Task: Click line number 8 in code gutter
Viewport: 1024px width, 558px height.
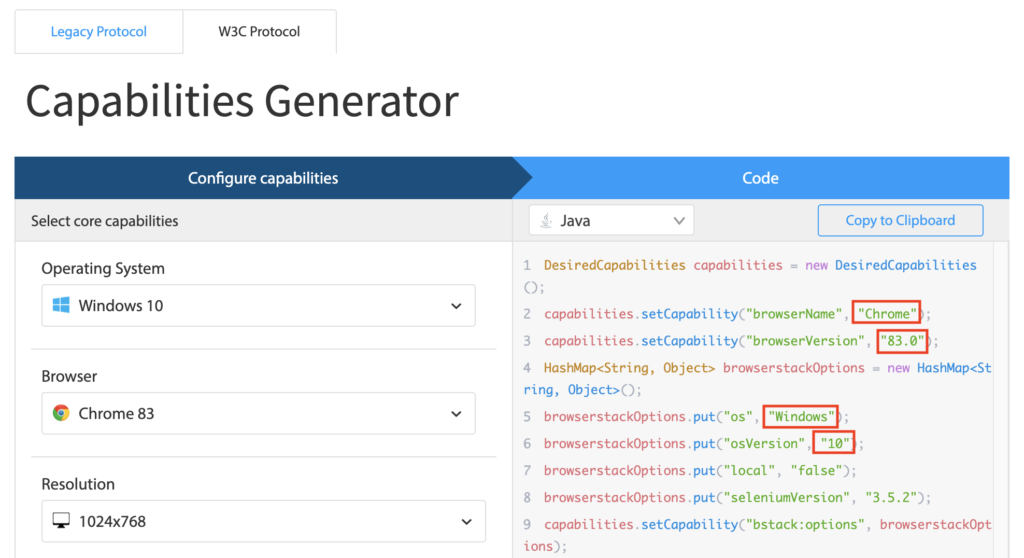Action: [527, 498]
